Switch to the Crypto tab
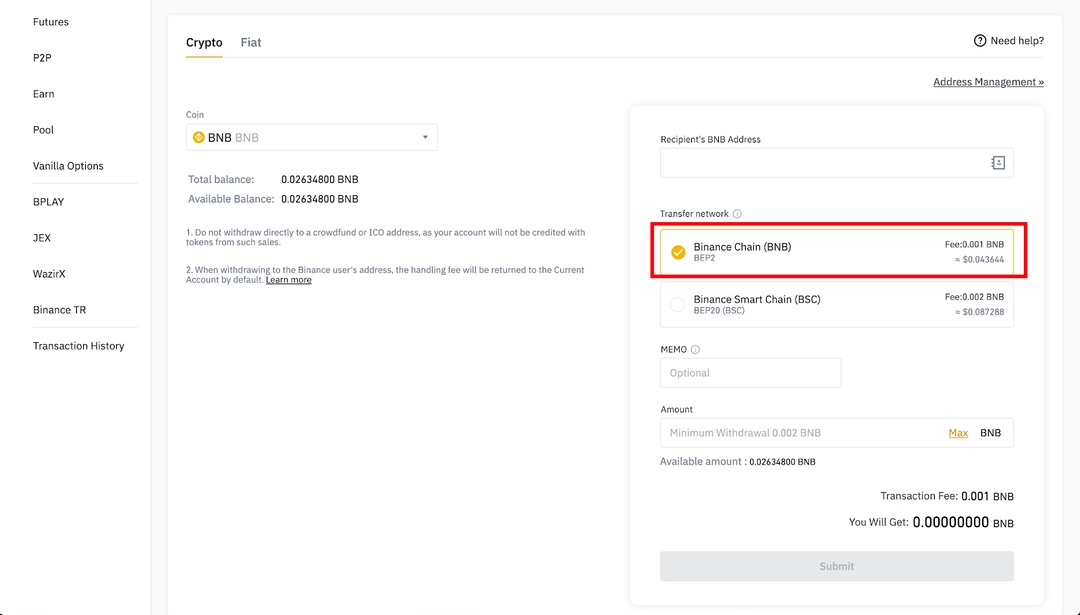This screenshot has width=1080, height=615. pos(204,43)
